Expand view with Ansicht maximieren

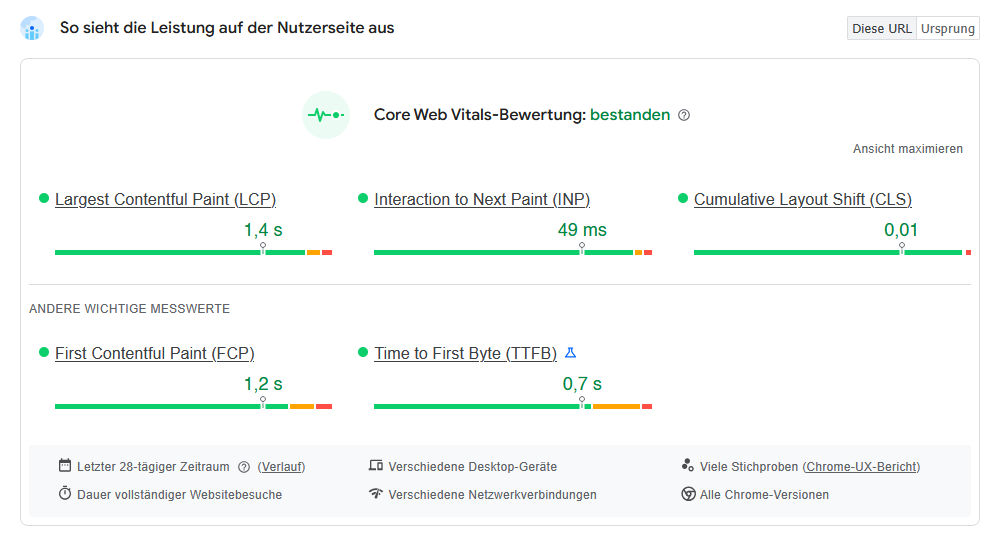tap(908, 149)
